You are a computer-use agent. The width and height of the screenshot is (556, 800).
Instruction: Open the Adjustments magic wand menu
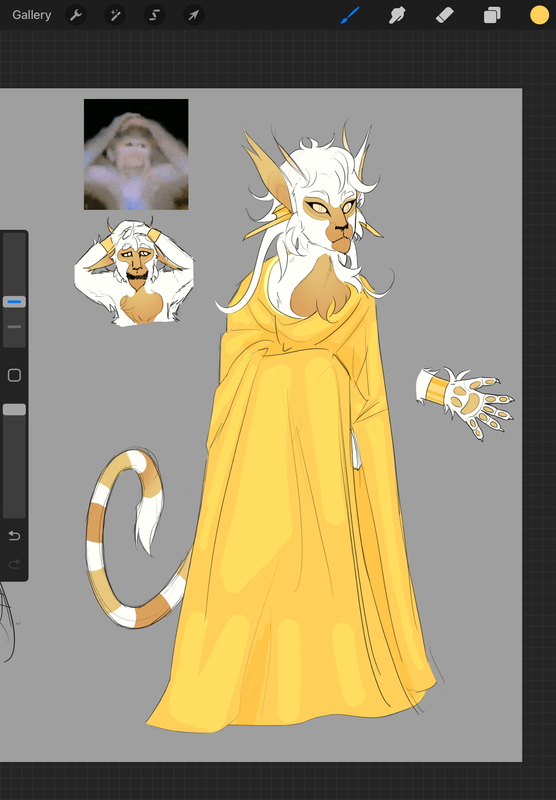pyautogui.click(x=115, y=15)
